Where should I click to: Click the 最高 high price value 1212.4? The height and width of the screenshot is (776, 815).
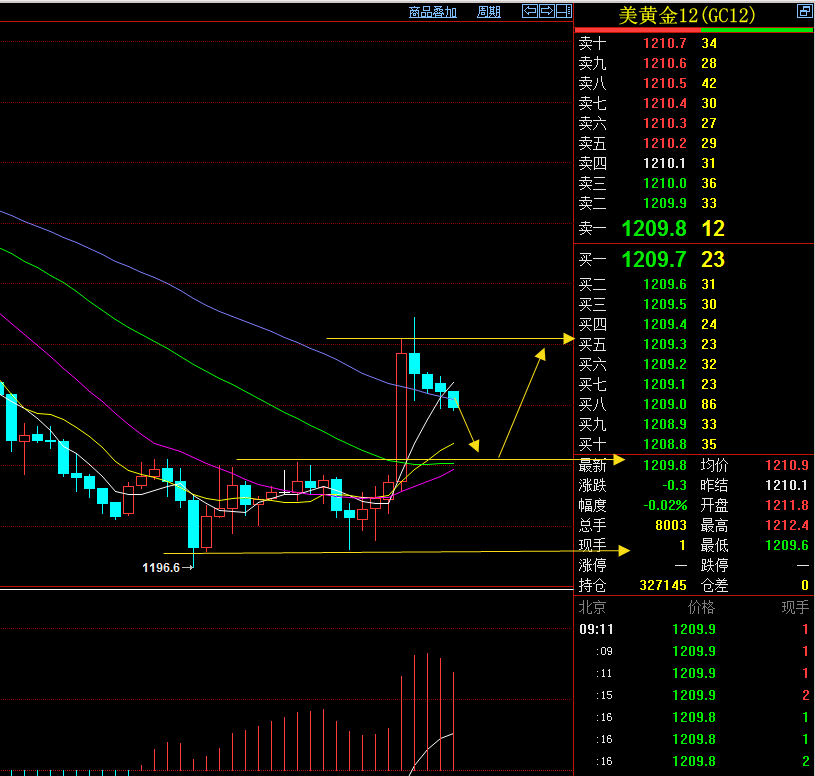[x=787, y=525]
